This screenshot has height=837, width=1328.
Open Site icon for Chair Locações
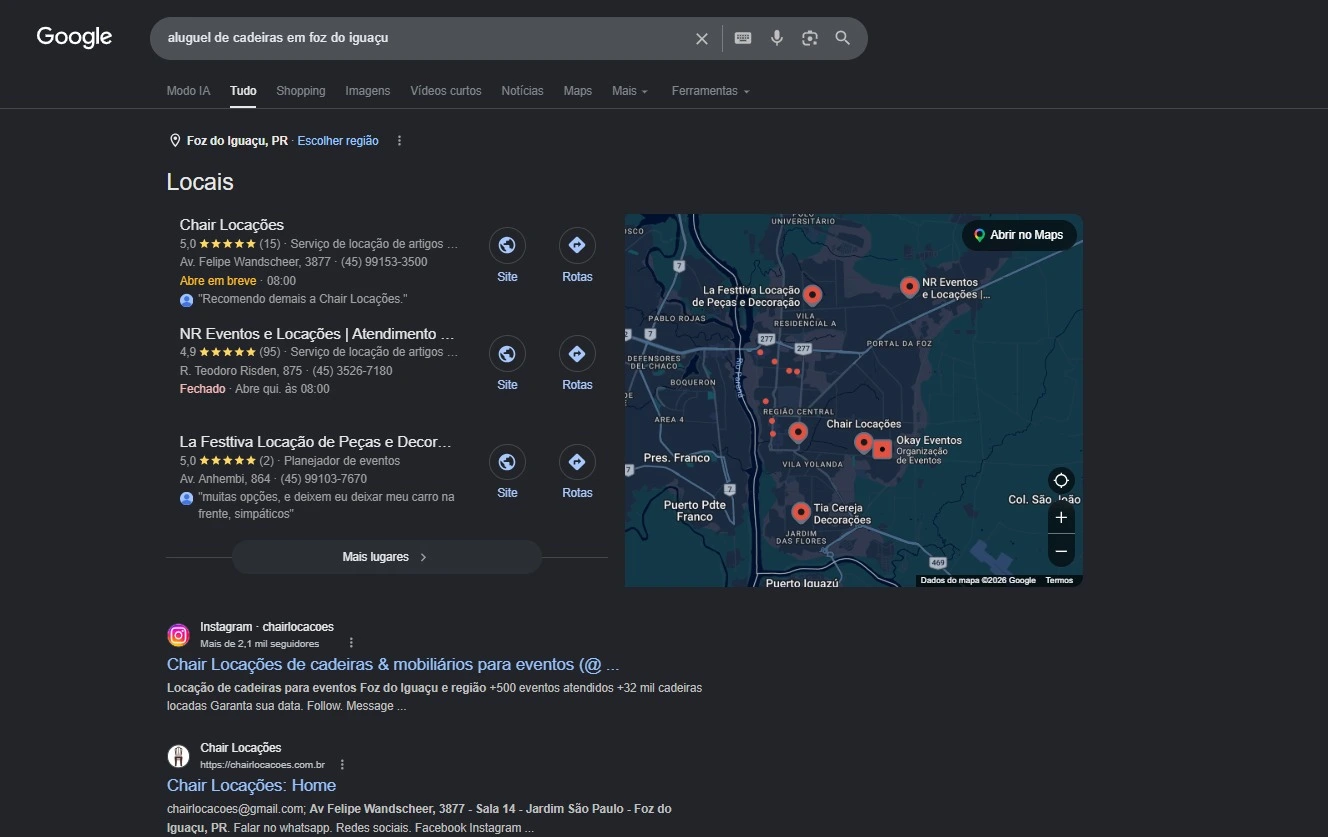tap(507, 245)
